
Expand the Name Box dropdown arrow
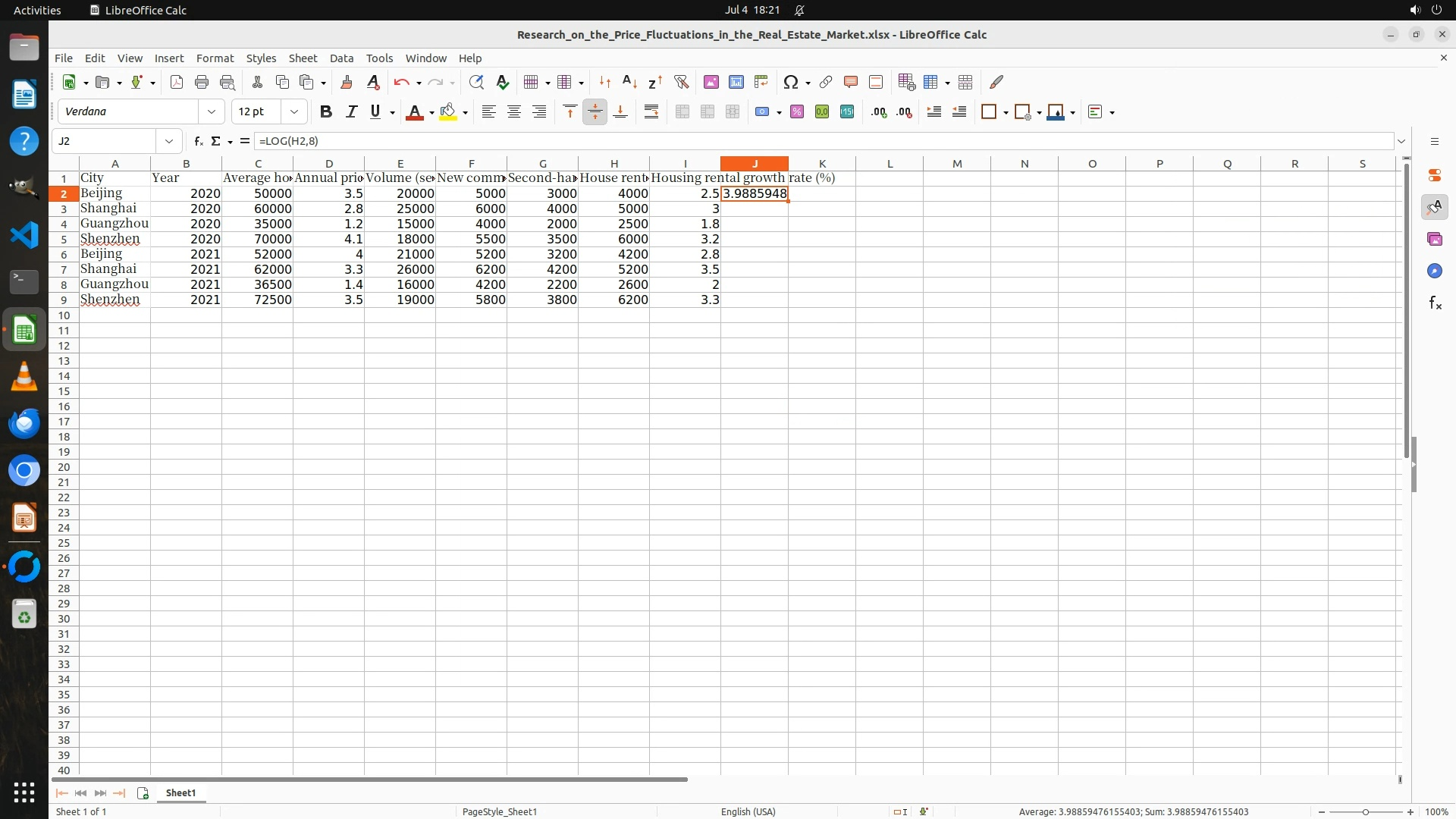168,141
